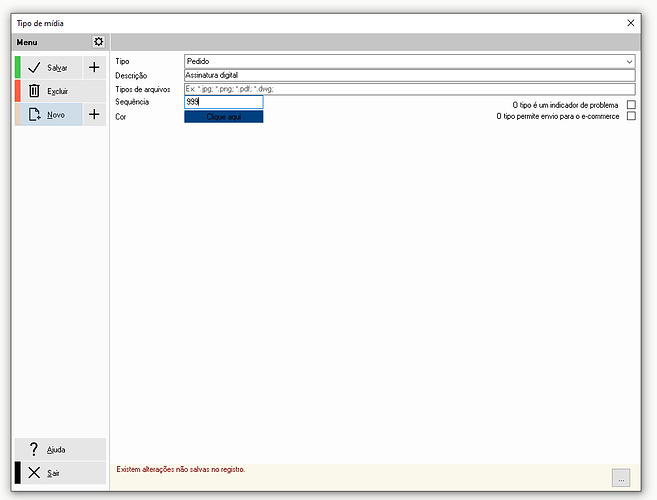Enable 'O tipo permite envio para o e-commerce'
The height and width of the screenshot is (500, 657).
click(x=631, y=116)
